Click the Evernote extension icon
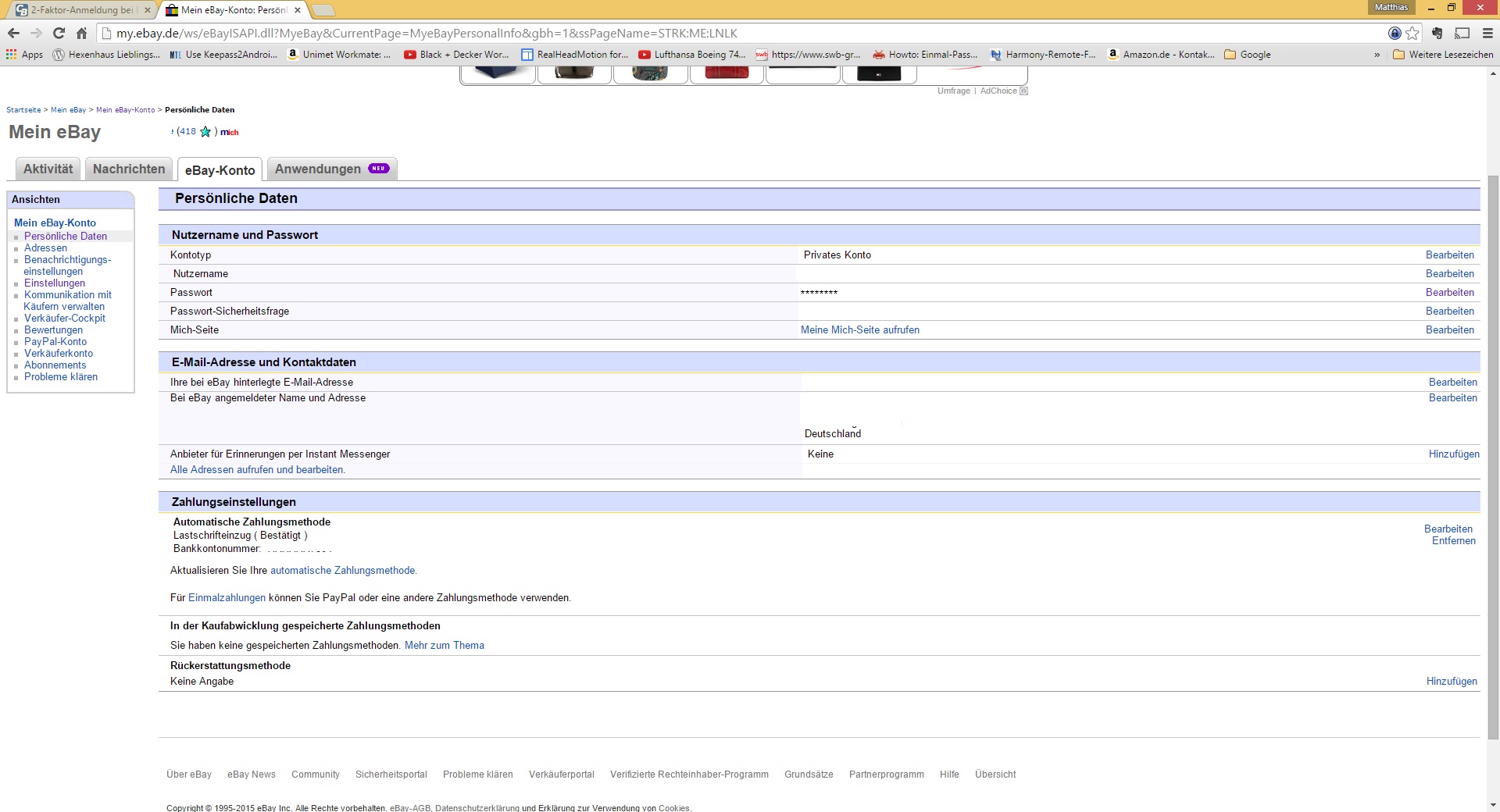Image resolution: width=1500 pixels, height=812 pixels. click(x=1437, y=33)
